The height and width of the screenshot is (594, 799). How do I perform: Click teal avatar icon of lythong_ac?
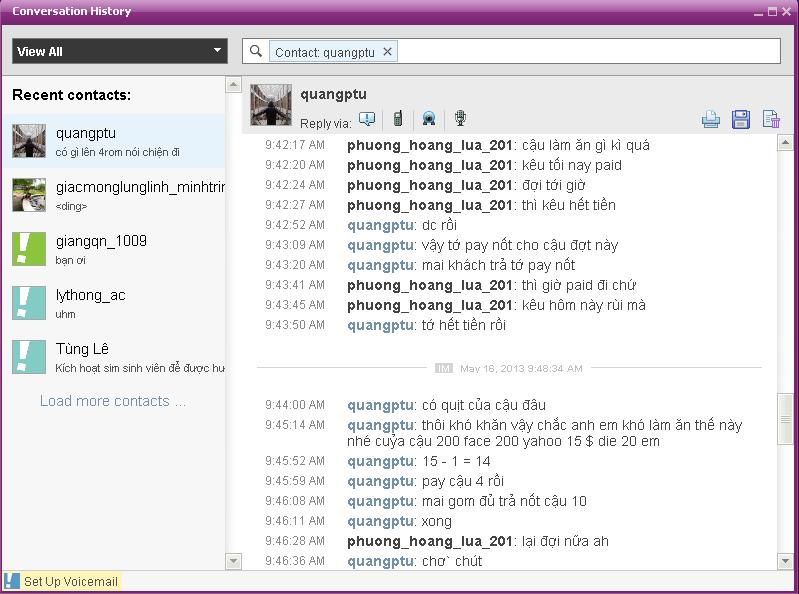[29, 303]
